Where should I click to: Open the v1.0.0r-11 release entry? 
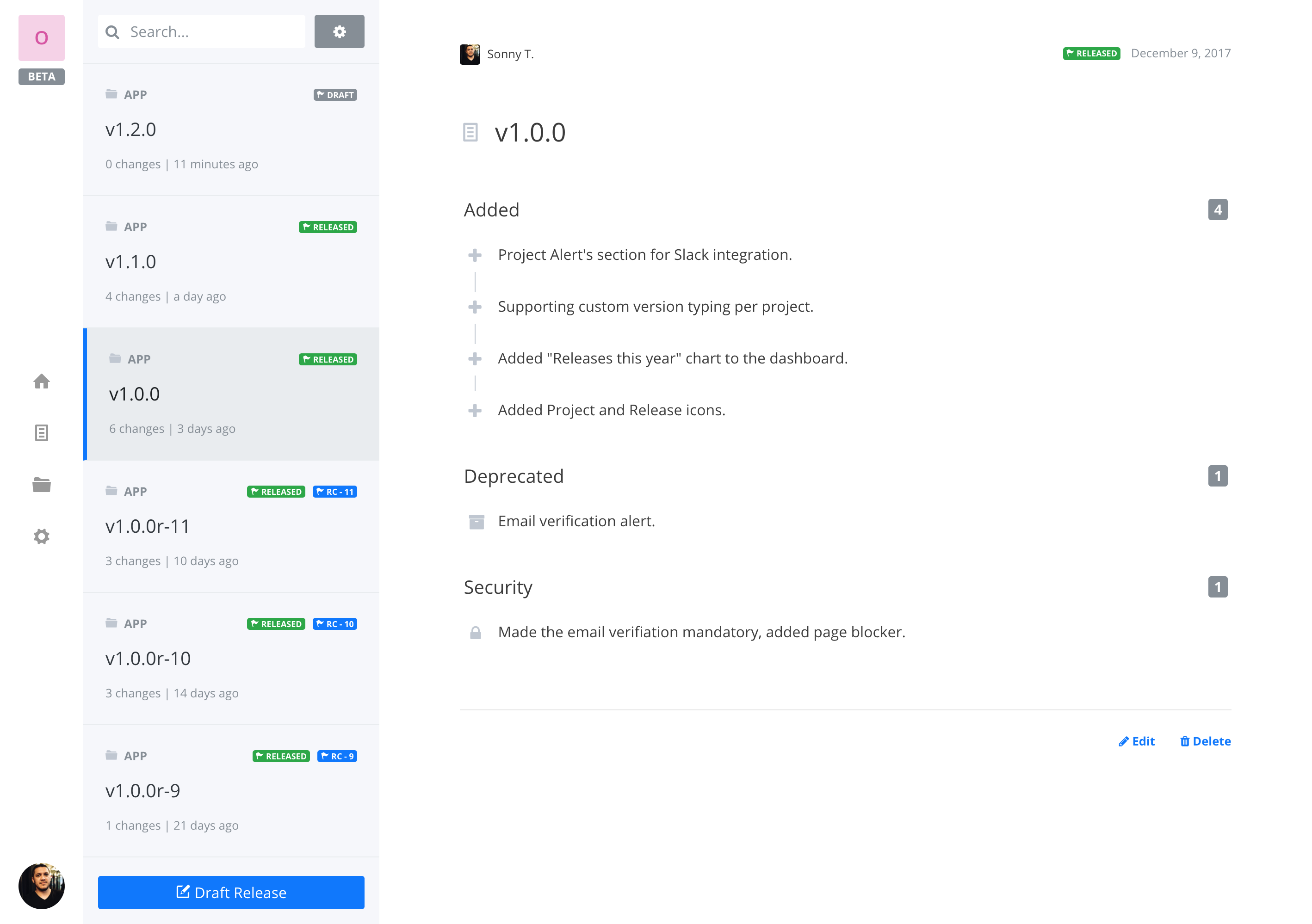pyautogui.click(x=231, y=526)
